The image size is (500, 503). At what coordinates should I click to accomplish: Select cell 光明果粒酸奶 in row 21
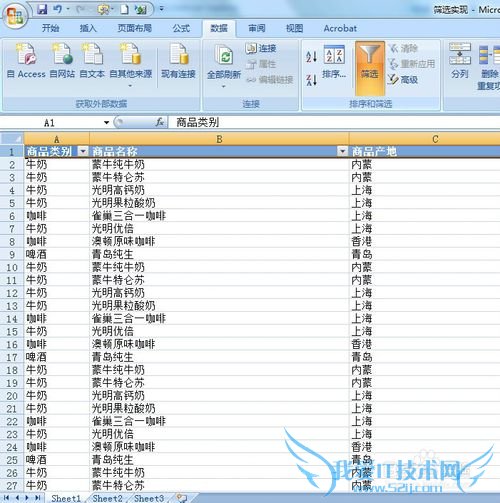pyautogui.click(x=219, y=408)
